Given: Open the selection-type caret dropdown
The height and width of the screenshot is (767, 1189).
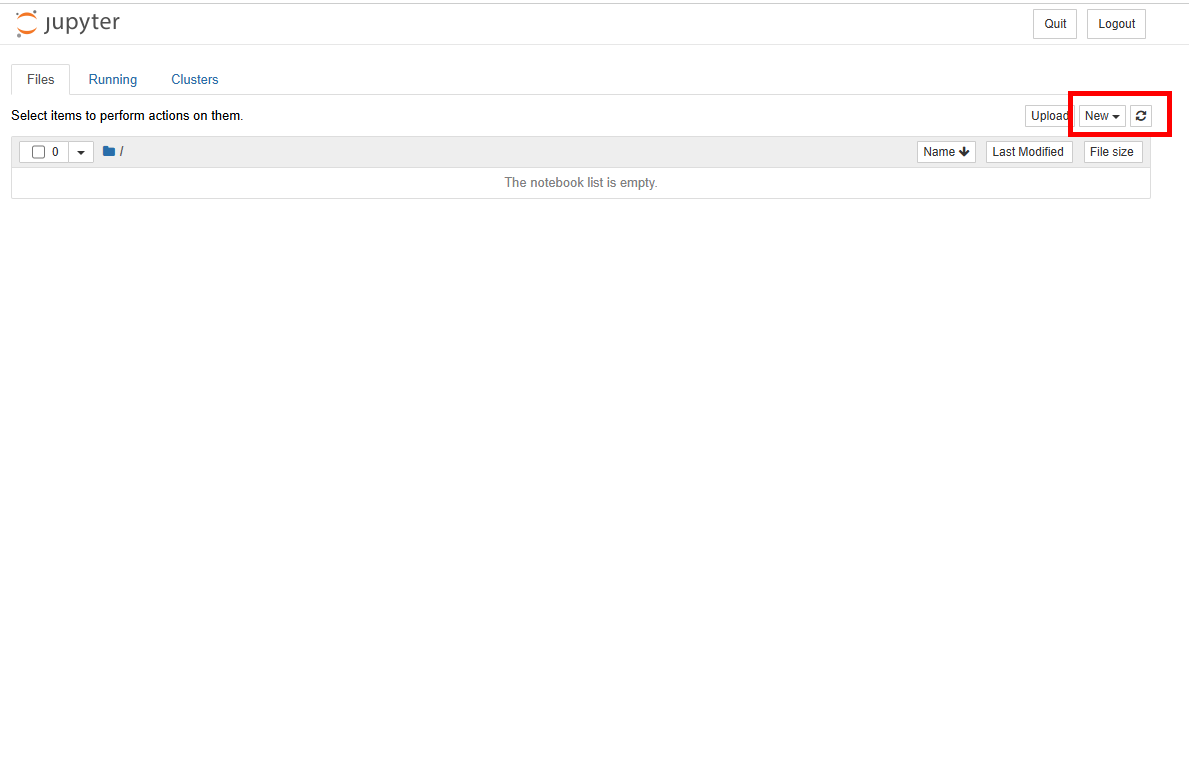Looking at the screenshot, I should [81, 152].
